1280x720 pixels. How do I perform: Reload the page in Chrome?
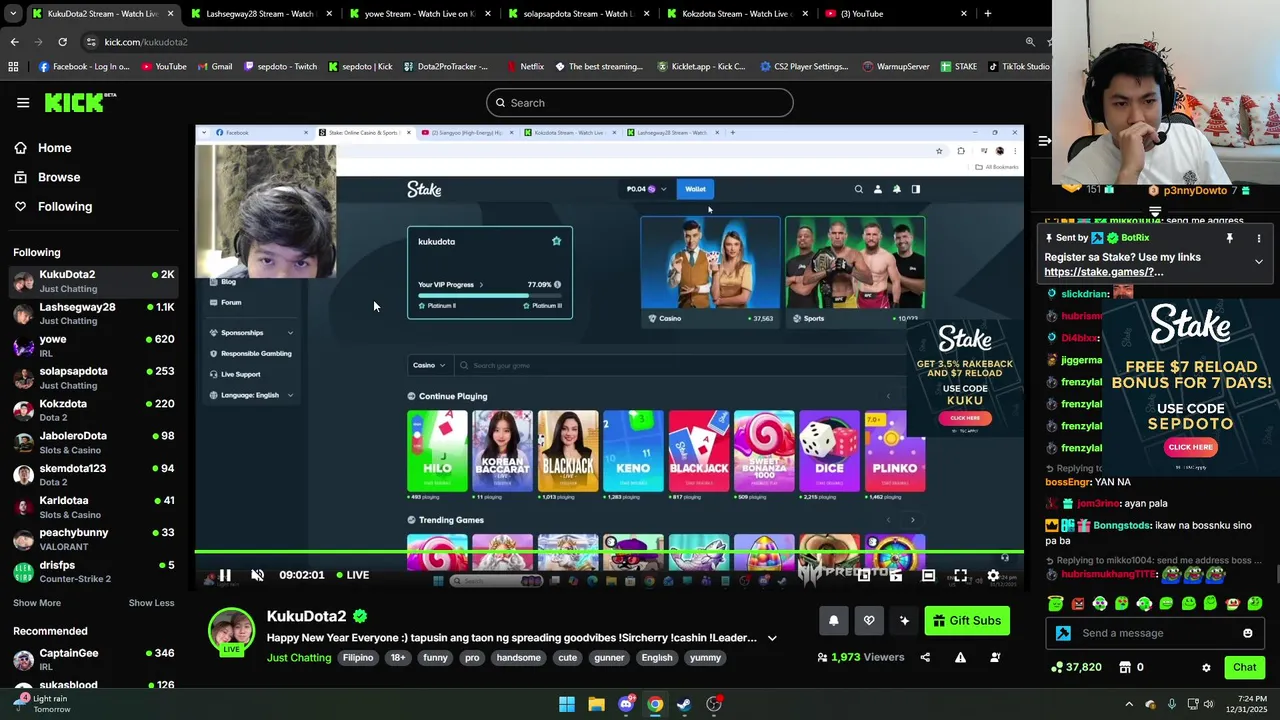(x=62, y=42)
